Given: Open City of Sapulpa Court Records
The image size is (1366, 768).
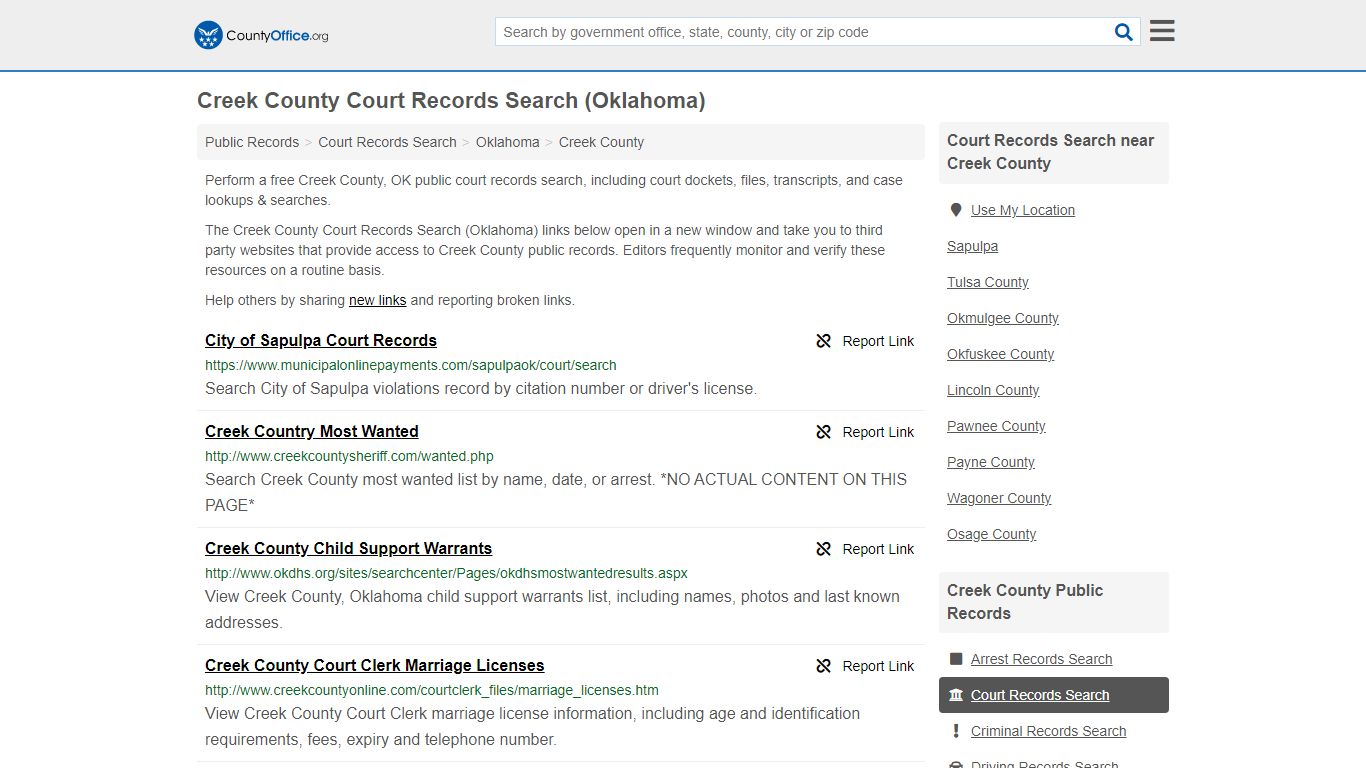Looking at the screenshot, I should [321, 340].
